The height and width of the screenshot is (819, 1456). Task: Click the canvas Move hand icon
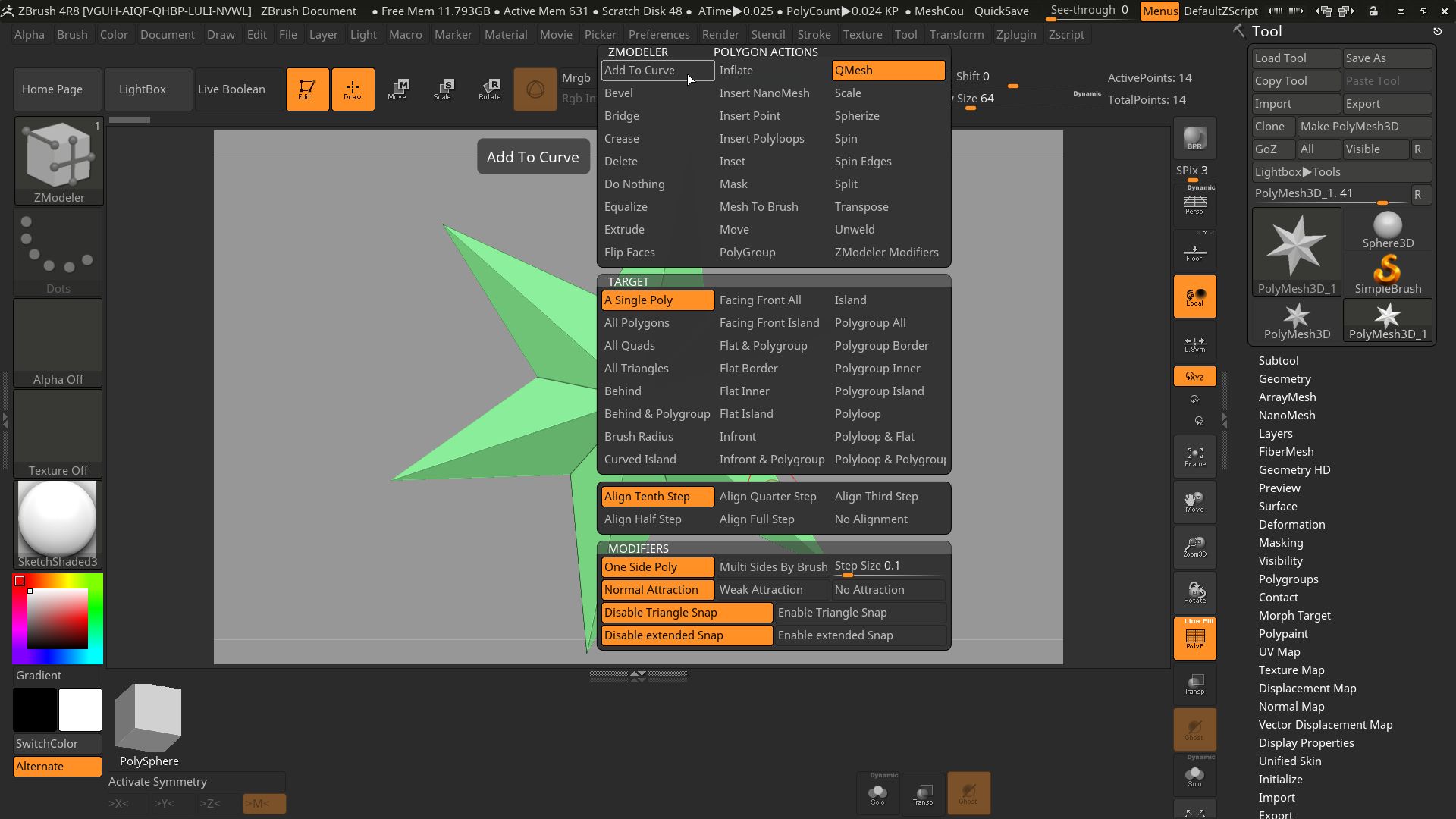coord(1194,502)
